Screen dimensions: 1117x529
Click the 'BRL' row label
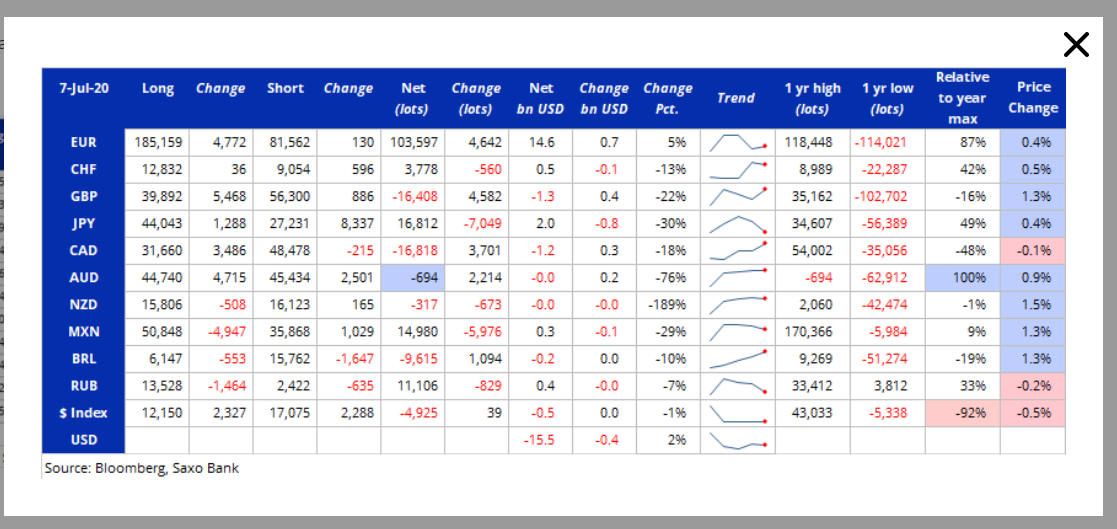tap(84, 359)
